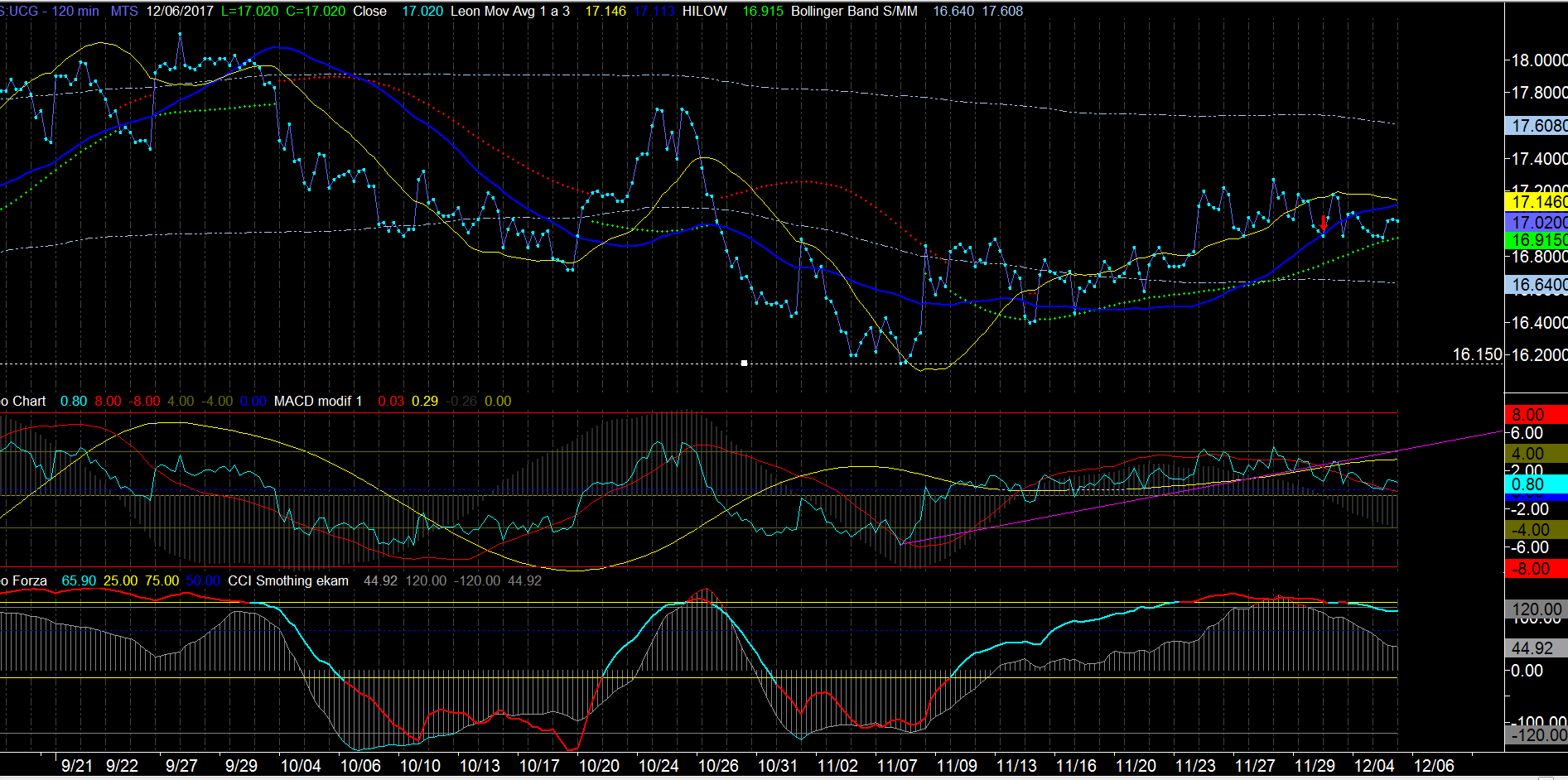Click the blue 17.113 moving average value
Screen dimensions: 1568x780
tap(654, 11)
